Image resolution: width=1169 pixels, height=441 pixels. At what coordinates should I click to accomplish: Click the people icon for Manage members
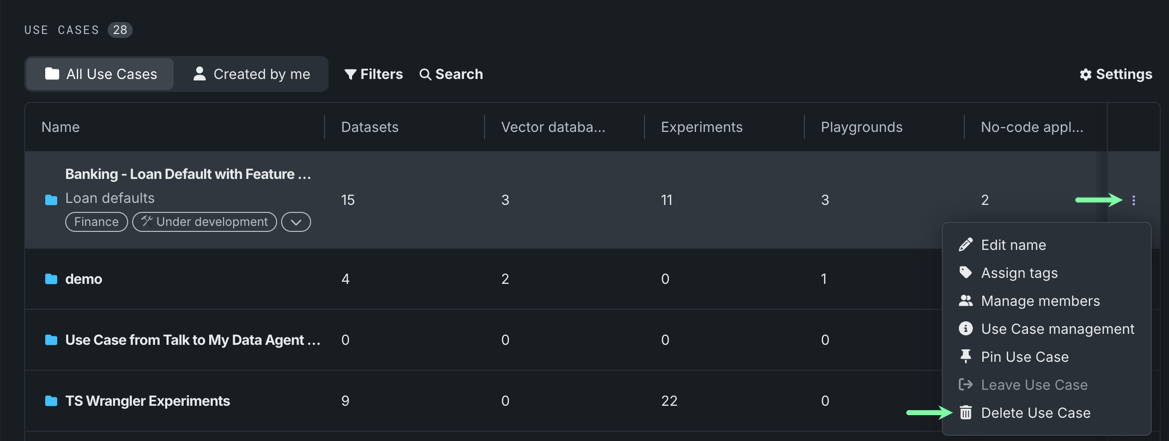click(965, 301)
